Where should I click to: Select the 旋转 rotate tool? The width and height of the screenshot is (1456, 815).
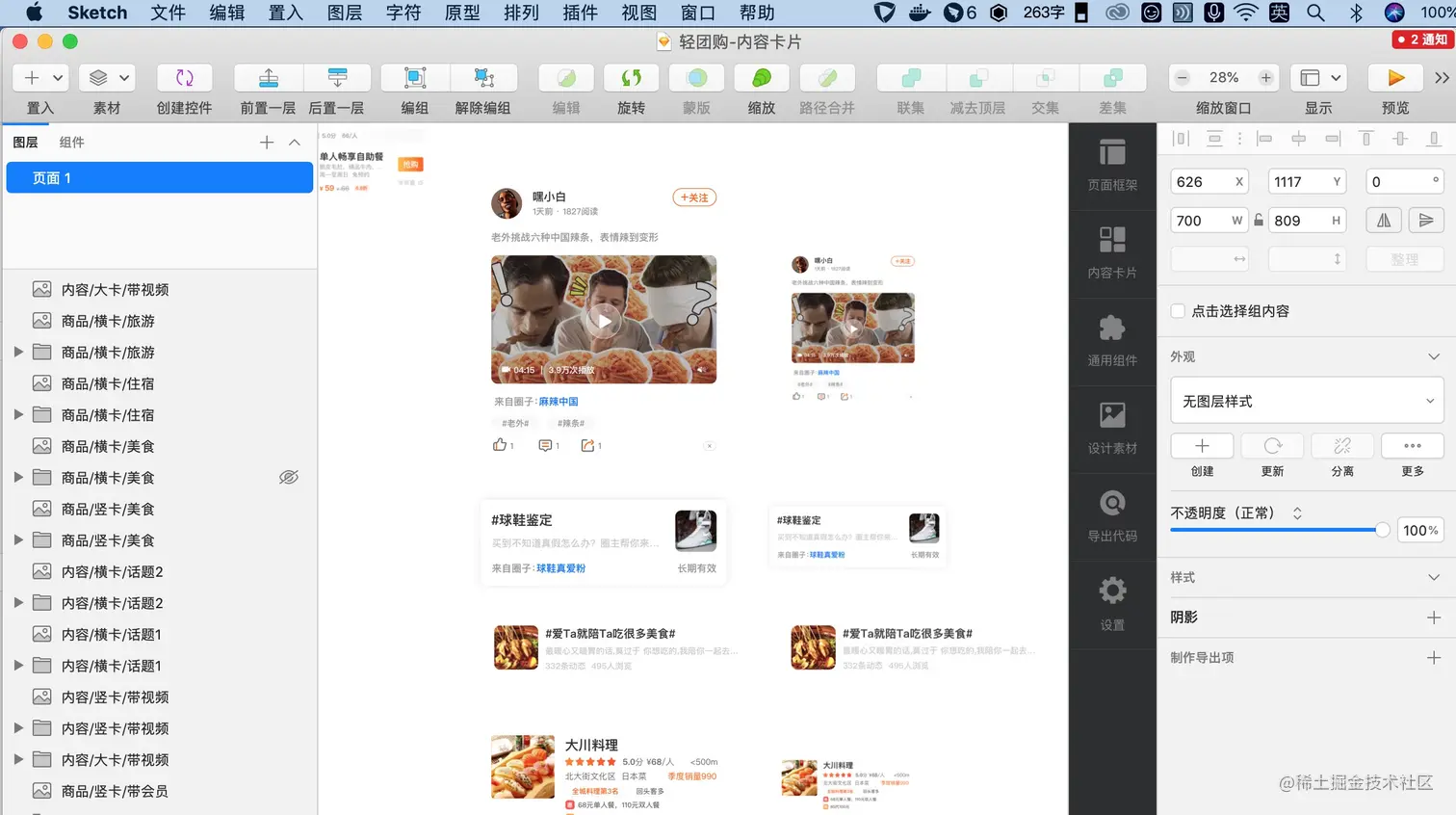(x=632, y=78)
